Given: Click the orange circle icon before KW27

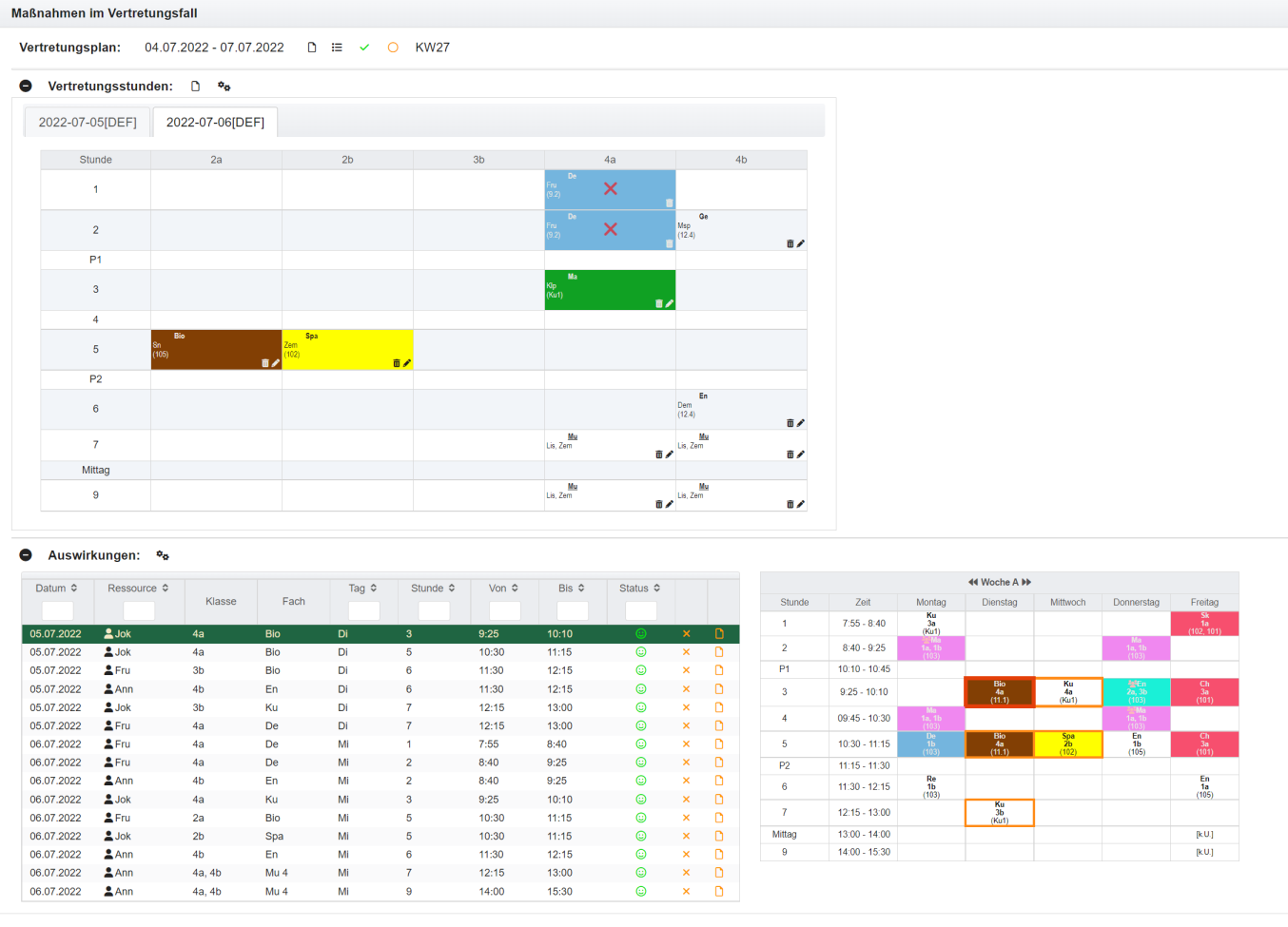Looking at the screenshot, I should [x=393, y=48].
